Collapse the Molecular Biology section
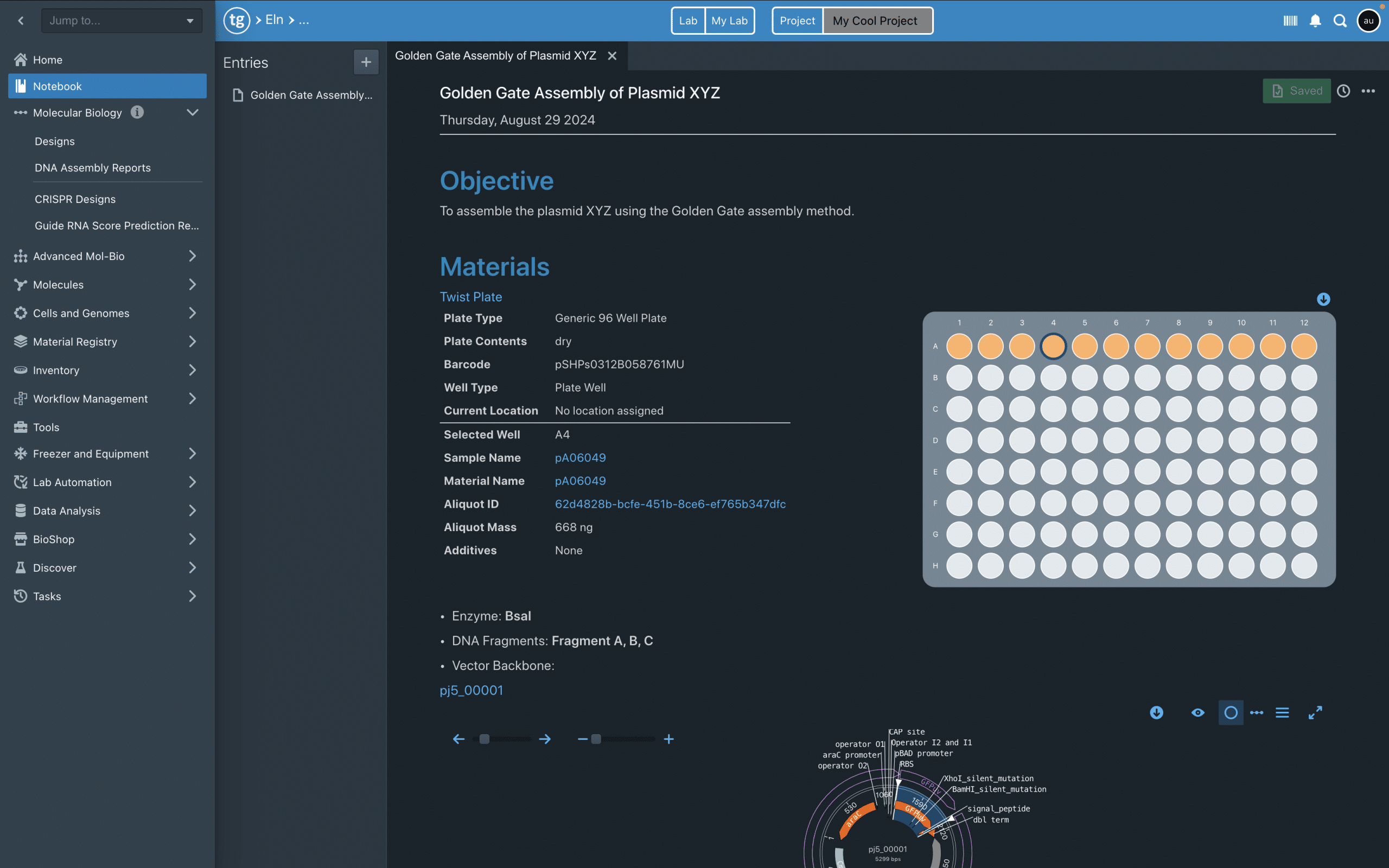 (192, 112)
